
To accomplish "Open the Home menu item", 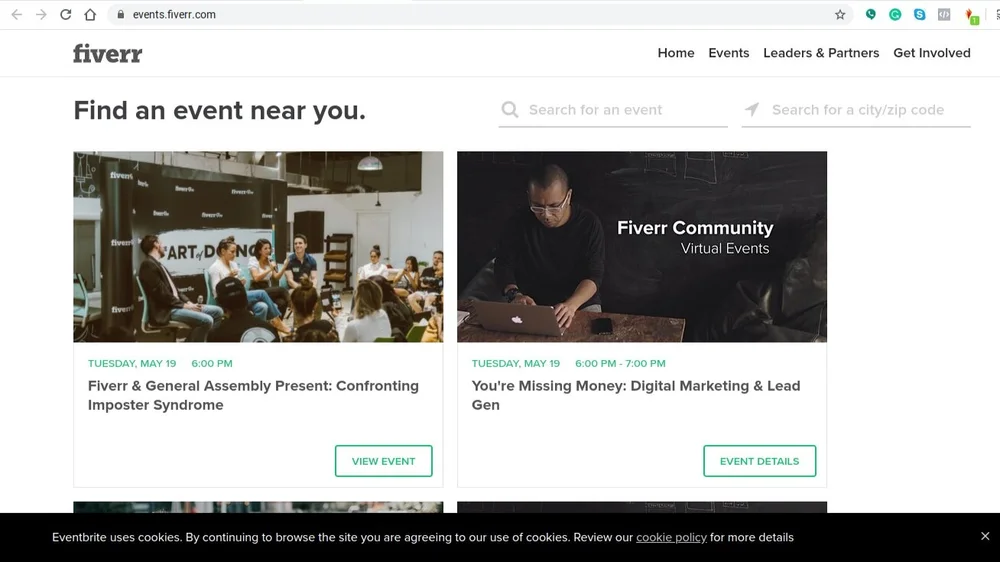I will coord(675,53).
